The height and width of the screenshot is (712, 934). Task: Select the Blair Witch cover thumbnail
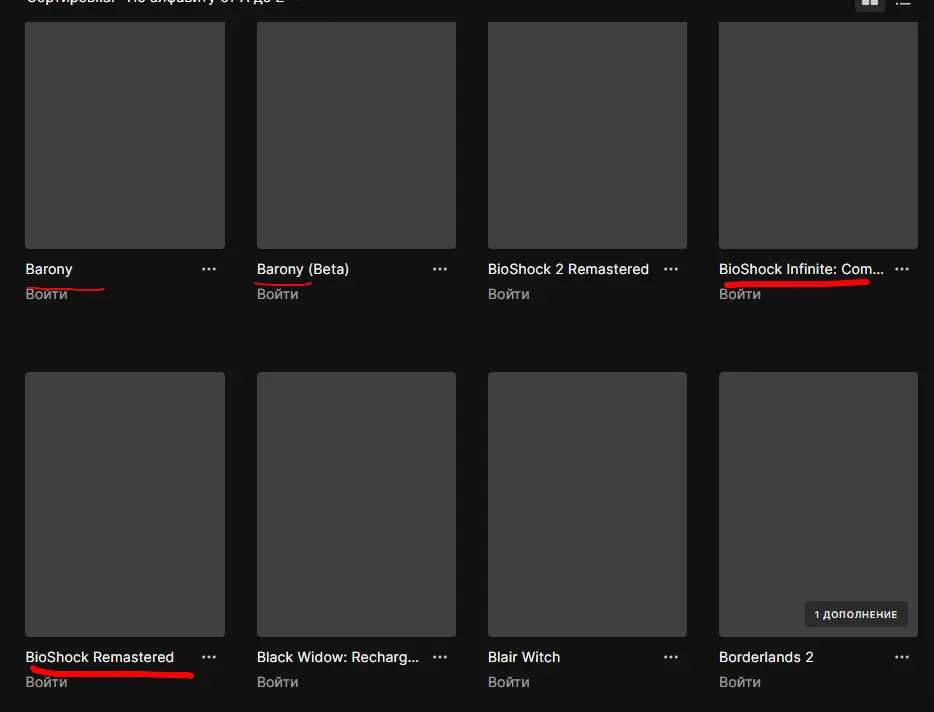tap(587, 504)
